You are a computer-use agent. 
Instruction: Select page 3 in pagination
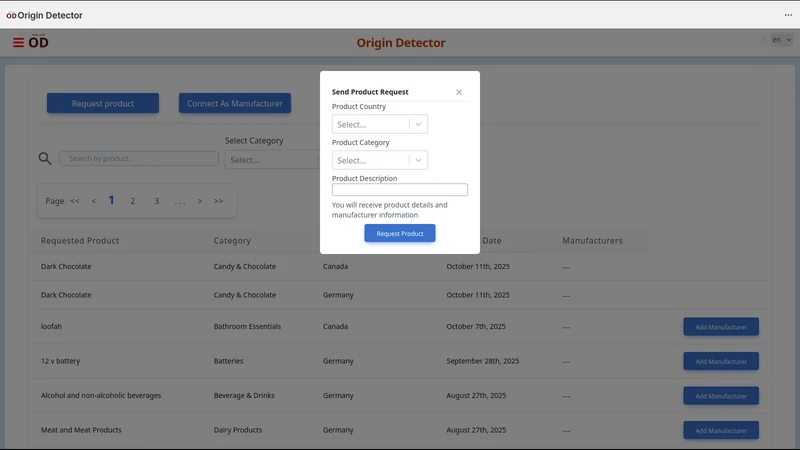pos(157,201)
